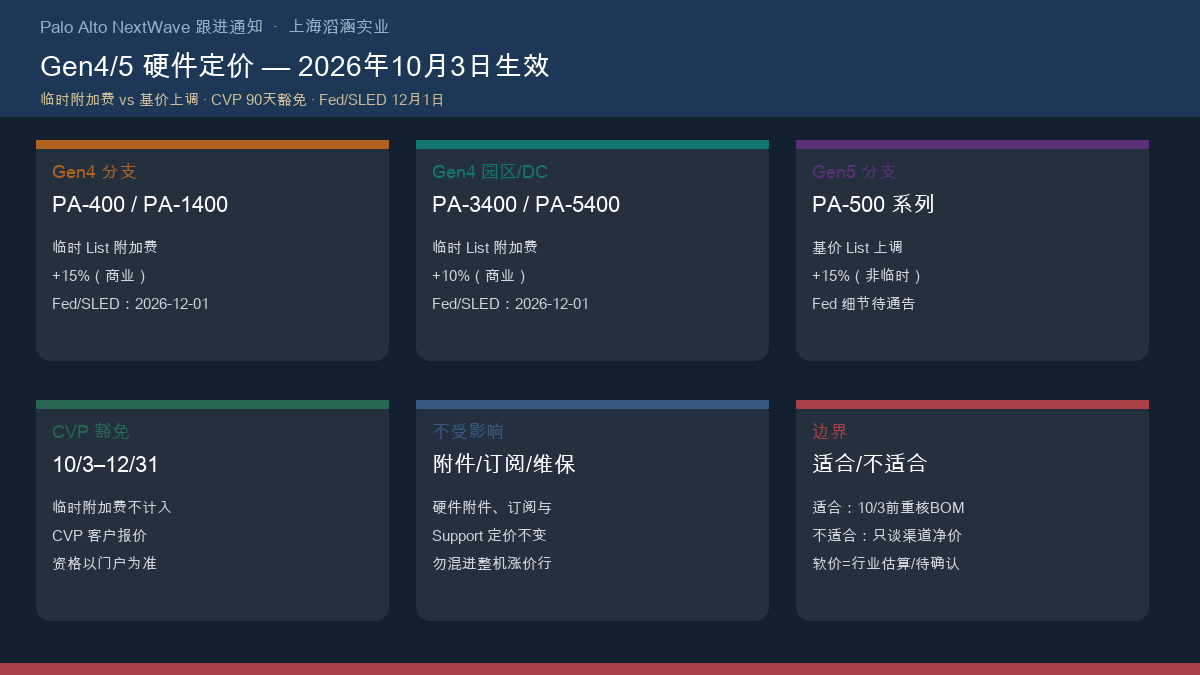Click '临时 List 附加费' in the PA-3400 card
The image size is (1200, 675).
point(485,248)
